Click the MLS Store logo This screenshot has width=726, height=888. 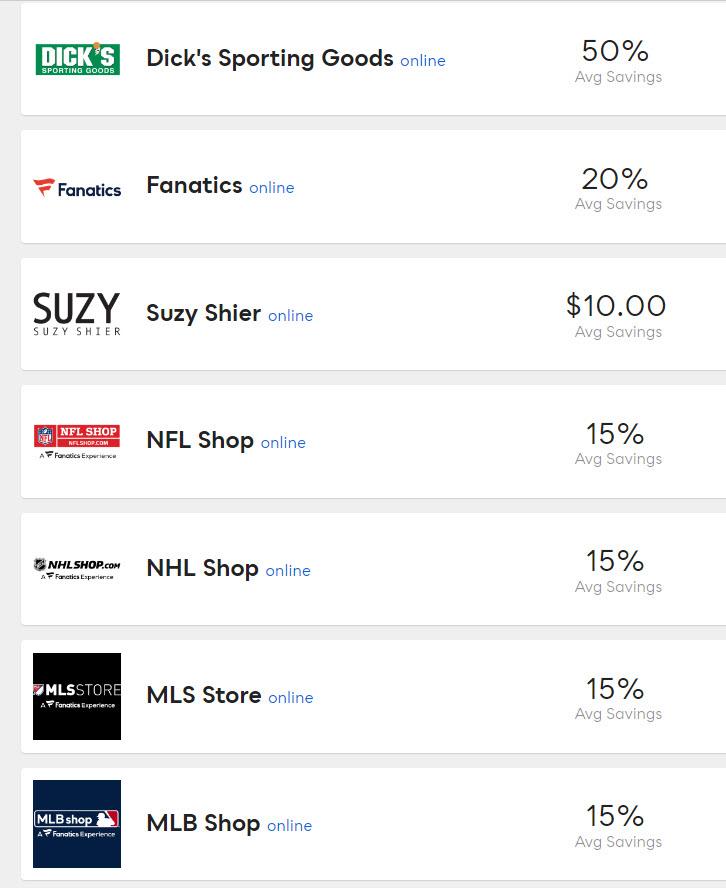pyautogui.click(x=77, y=696)
